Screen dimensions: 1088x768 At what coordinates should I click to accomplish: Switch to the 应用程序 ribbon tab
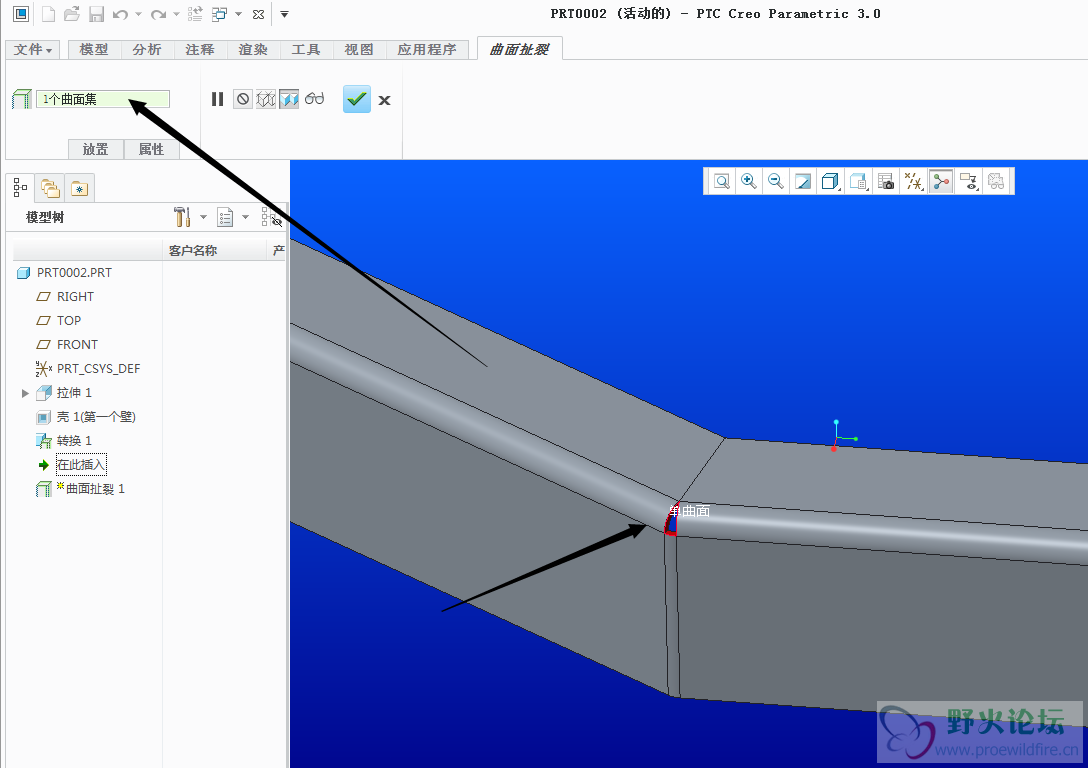[427, 49]
